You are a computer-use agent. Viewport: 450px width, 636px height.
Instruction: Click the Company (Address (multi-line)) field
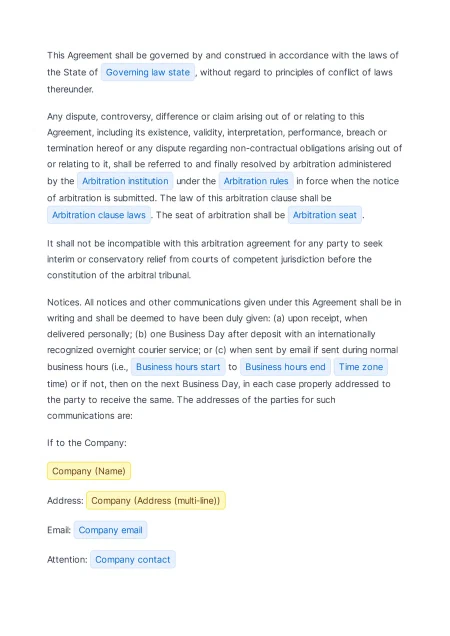(155, 501)
